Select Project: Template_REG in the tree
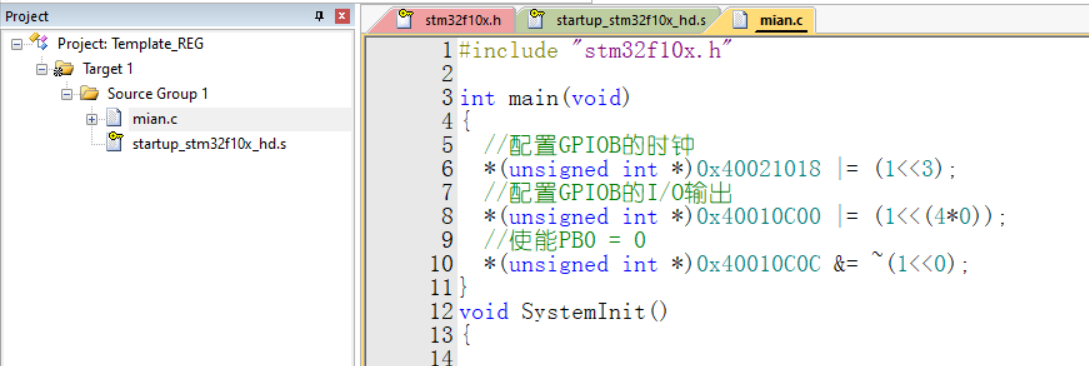1089x366 pixels. [x=131, y=44]
